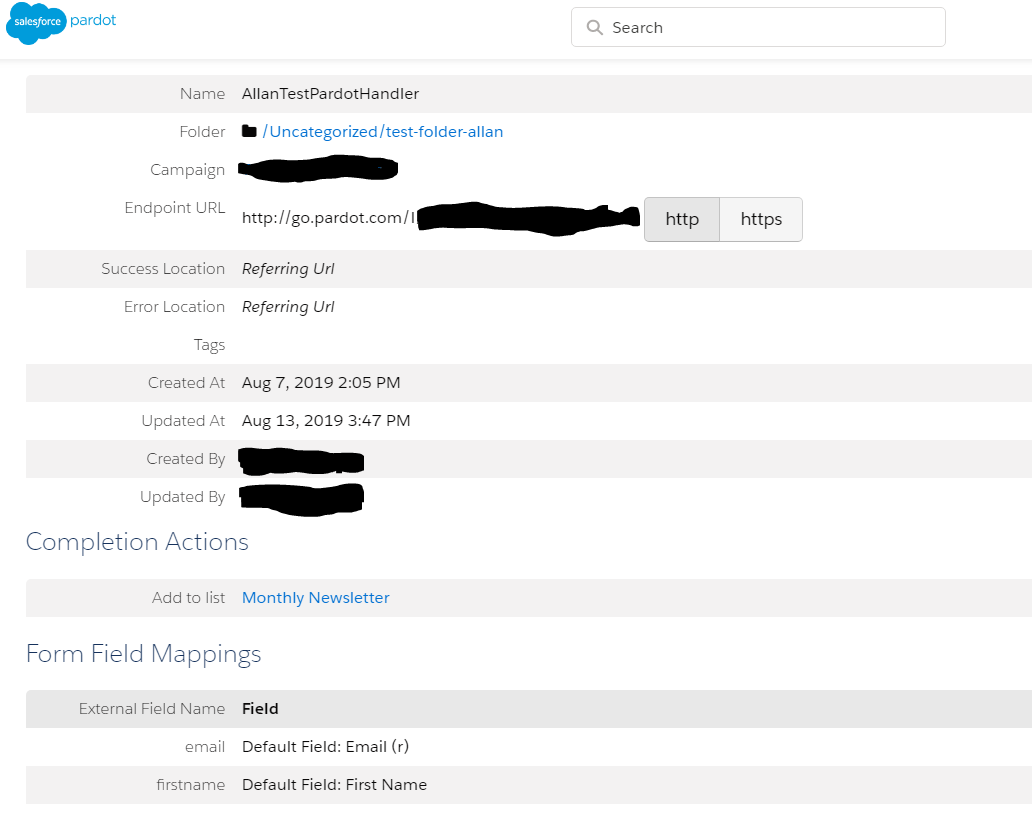Click the Success Location Referring Url value

click(x=288, y=269)
